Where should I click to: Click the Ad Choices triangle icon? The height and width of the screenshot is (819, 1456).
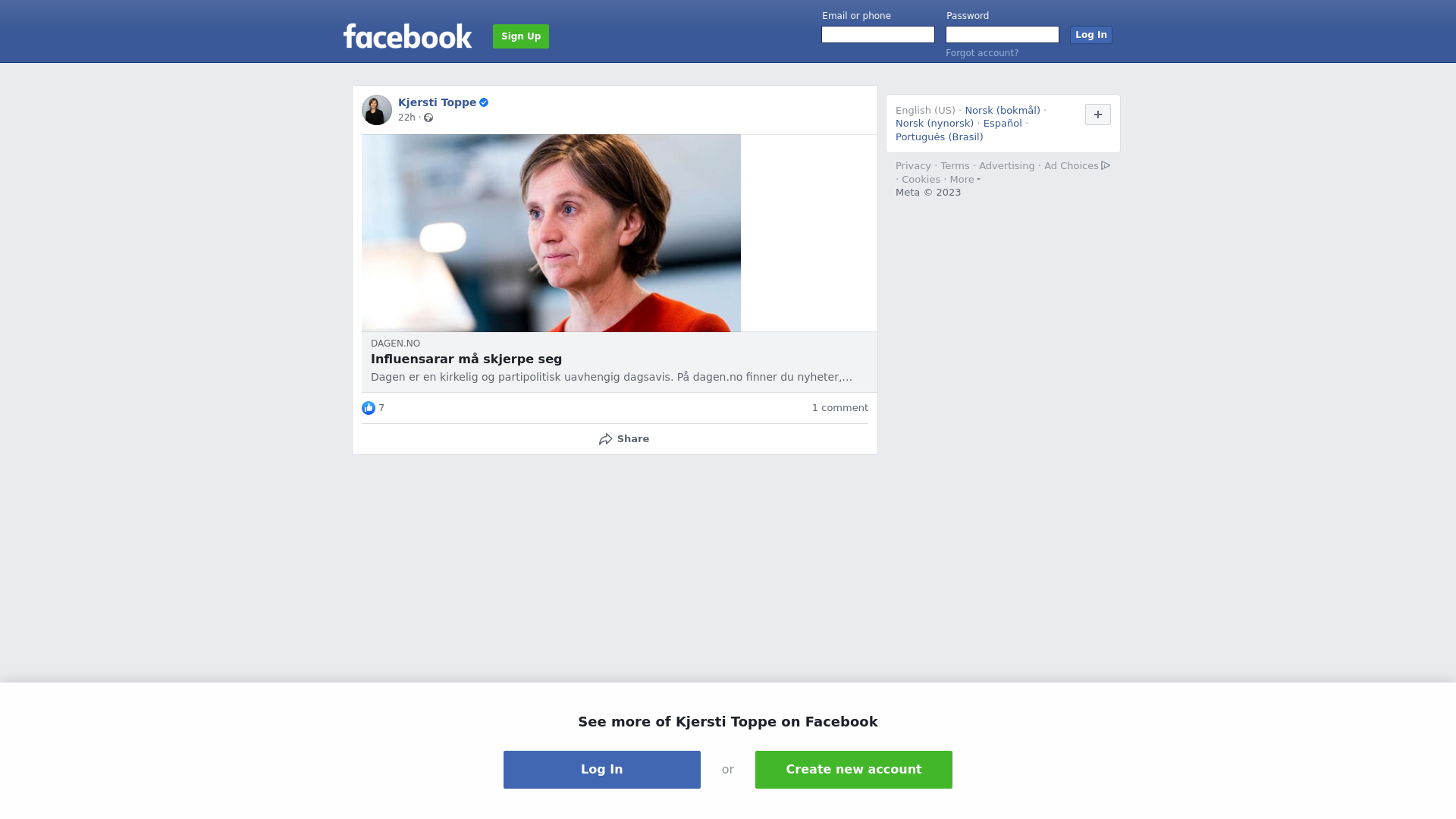point(1106,165)
